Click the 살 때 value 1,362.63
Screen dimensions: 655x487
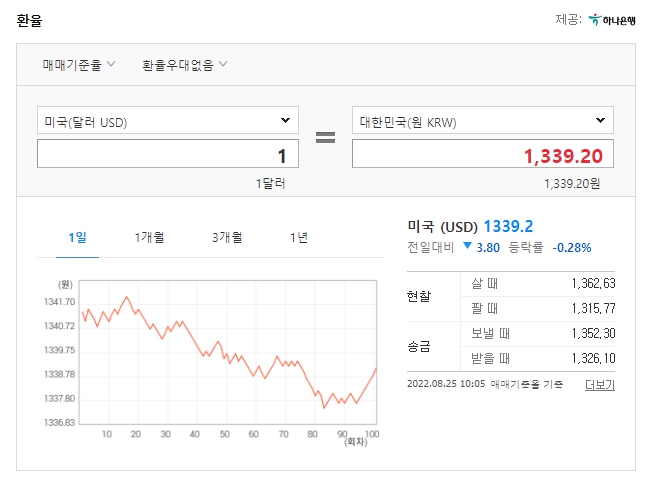(594, 284)
